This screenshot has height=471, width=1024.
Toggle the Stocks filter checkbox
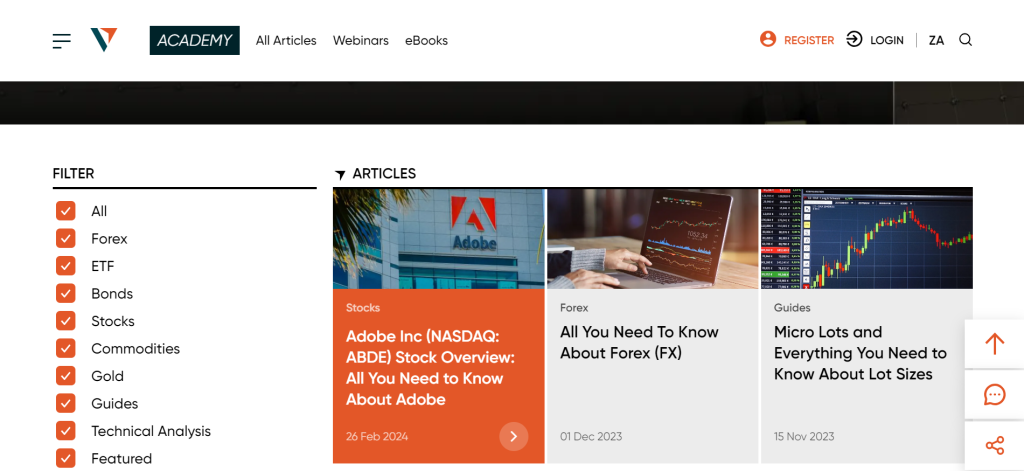click(66, 321)
